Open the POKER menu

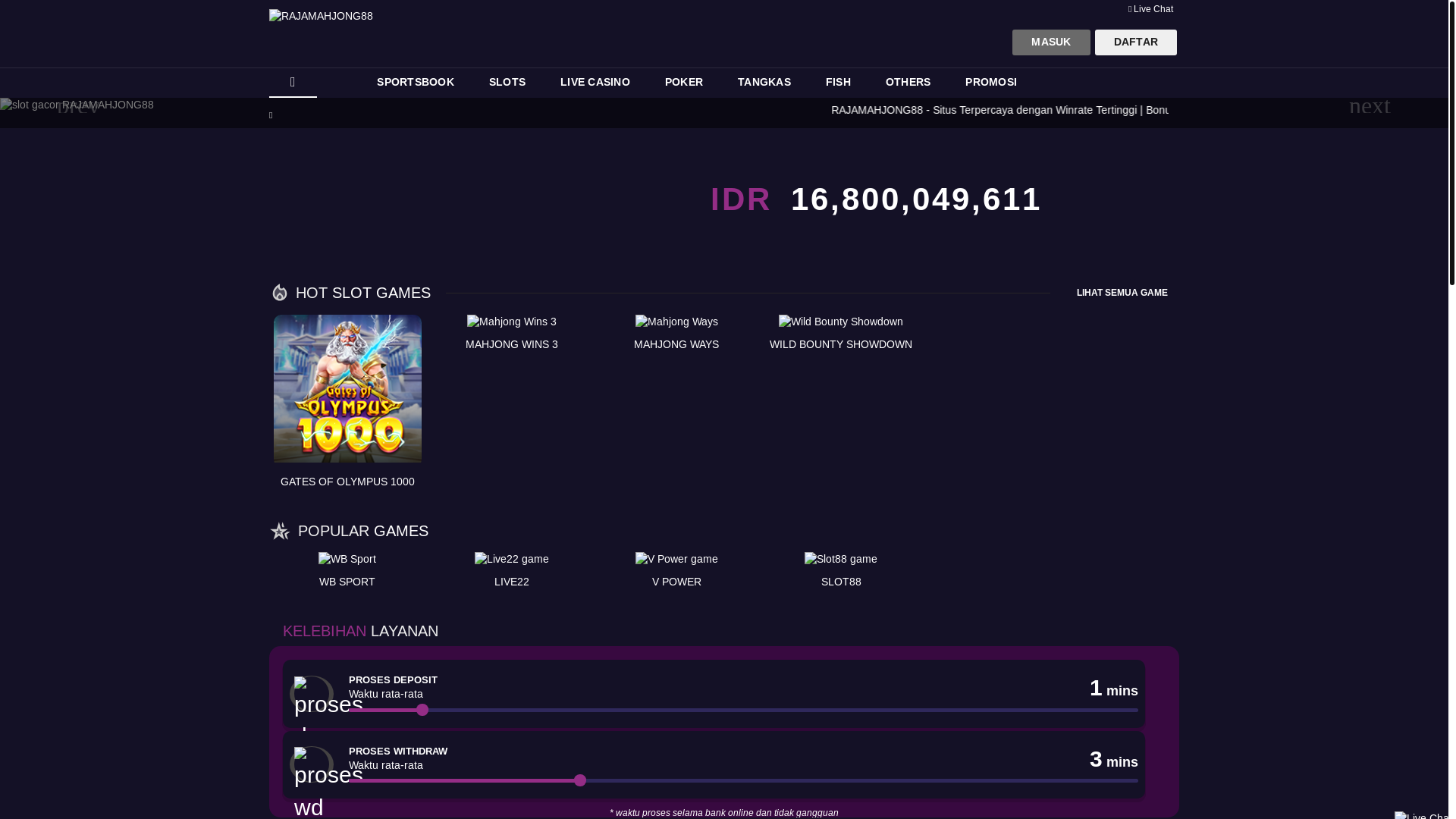pyautogui.click(x=684, y=82)
